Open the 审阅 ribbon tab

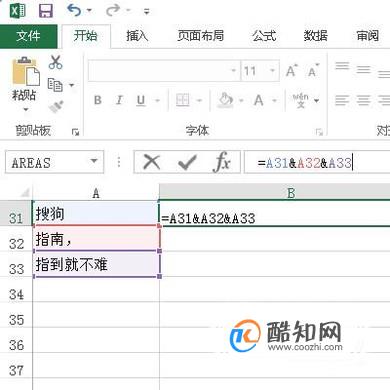367,36
